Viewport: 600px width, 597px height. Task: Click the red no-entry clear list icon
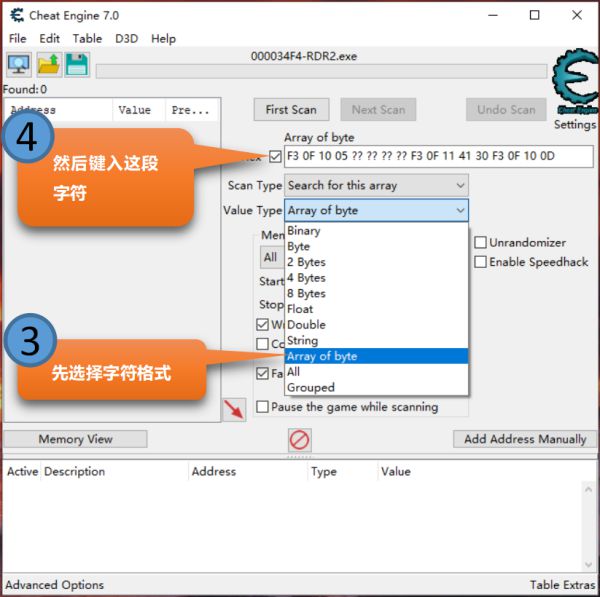point(300,440)
